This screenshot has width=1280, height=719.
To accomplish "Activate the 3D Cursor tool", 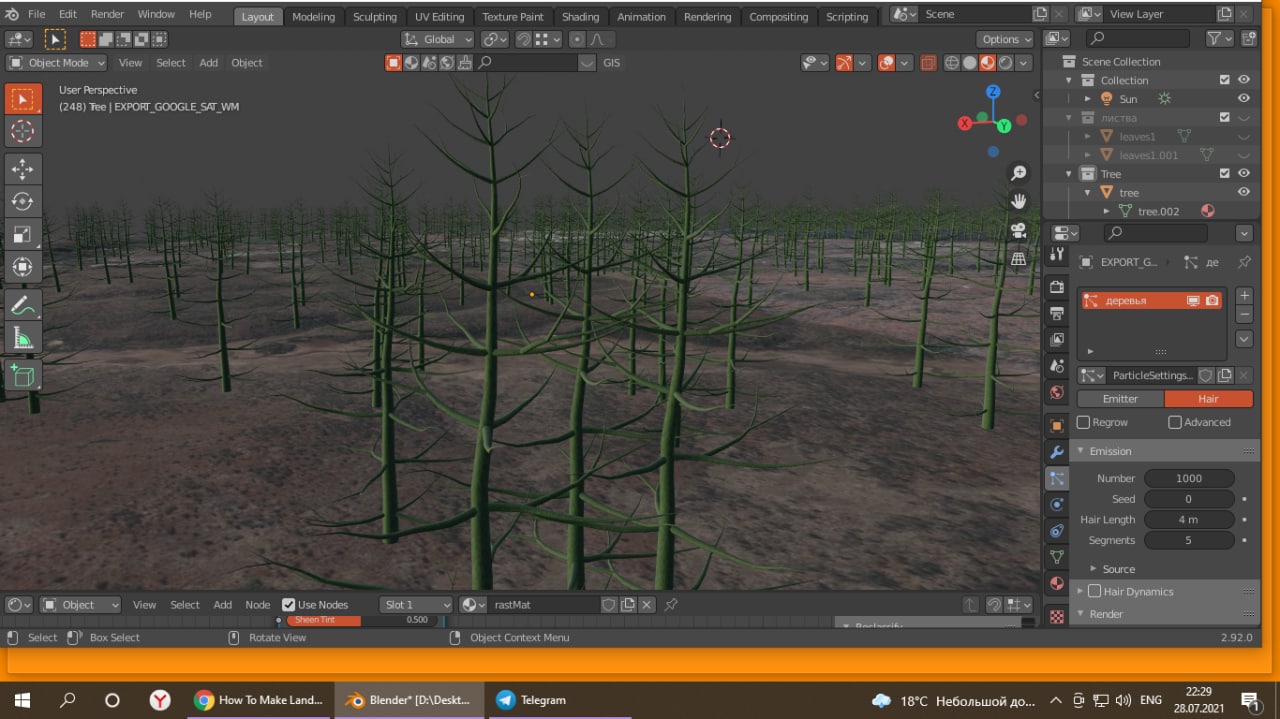I will [x=22, y=132].
